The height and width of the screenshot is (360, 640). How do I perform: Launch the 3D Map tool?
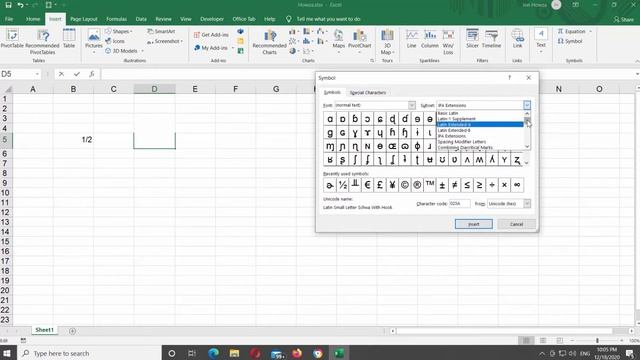pyautogui.click(x=387, y=42)
